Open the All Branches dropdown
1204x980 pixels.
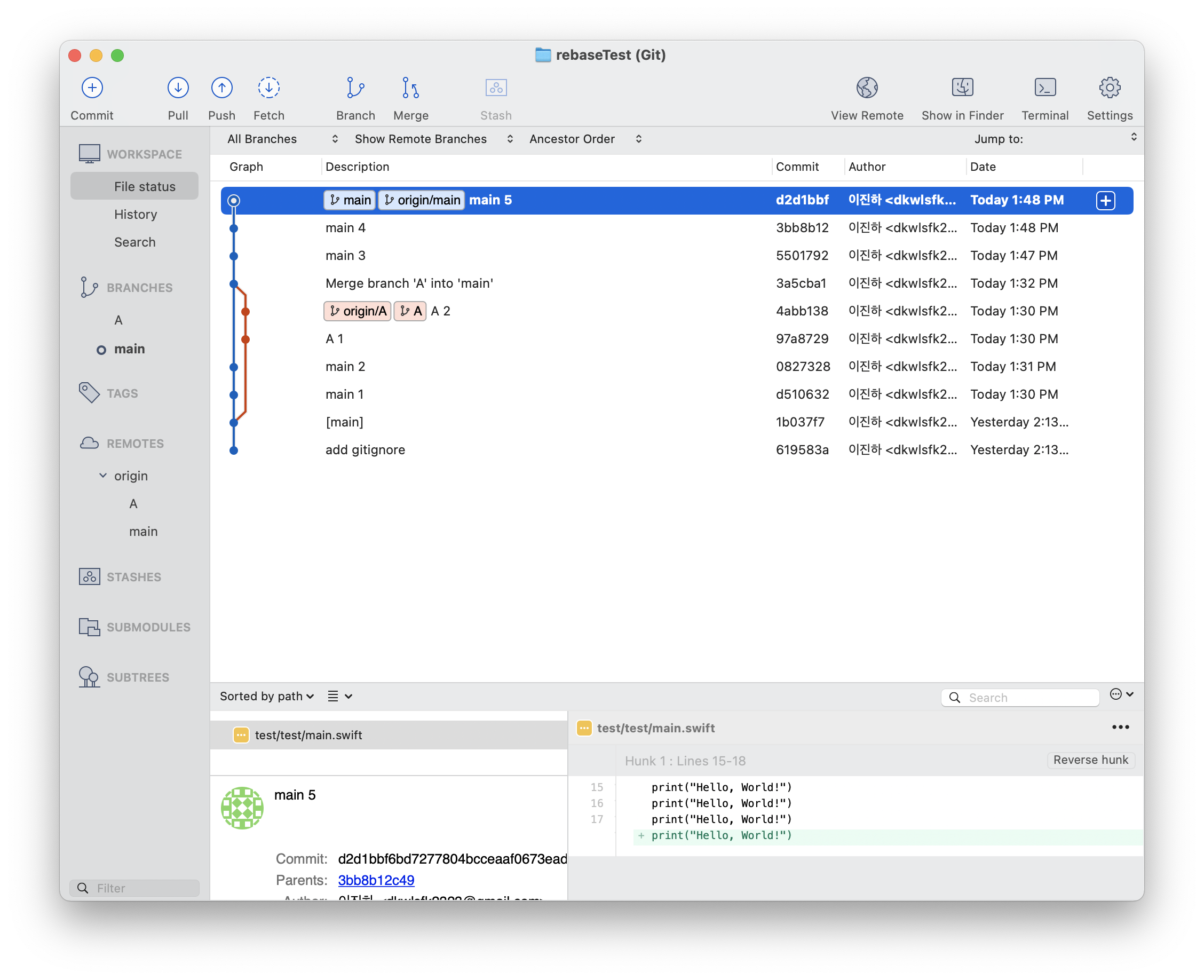282,139
